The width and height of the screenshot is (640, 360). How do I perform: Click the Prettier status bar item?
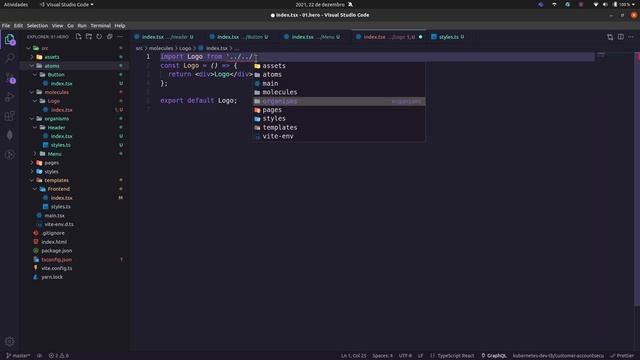click(x=622, y=356)
